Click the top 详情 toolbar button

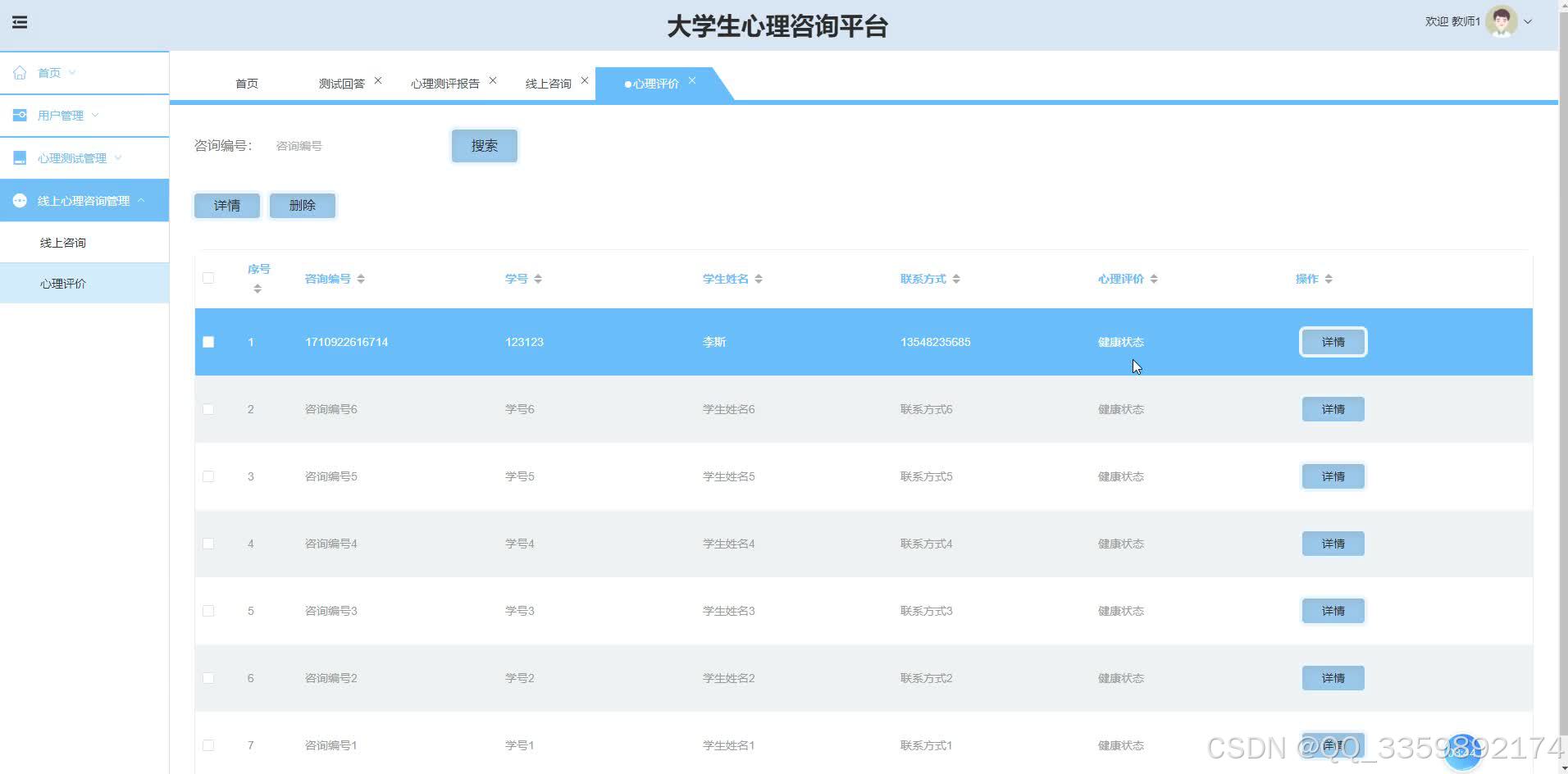227,206
